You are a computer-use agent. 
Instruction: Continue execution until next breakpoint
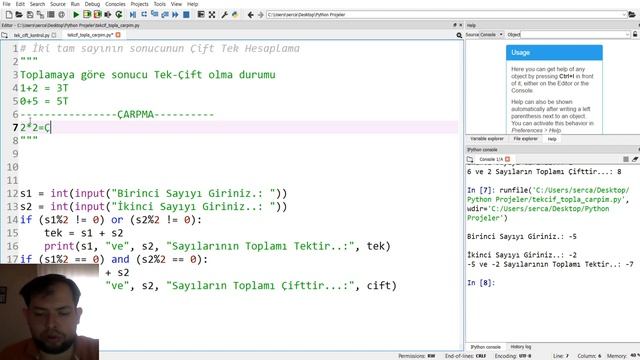(176, 15)
